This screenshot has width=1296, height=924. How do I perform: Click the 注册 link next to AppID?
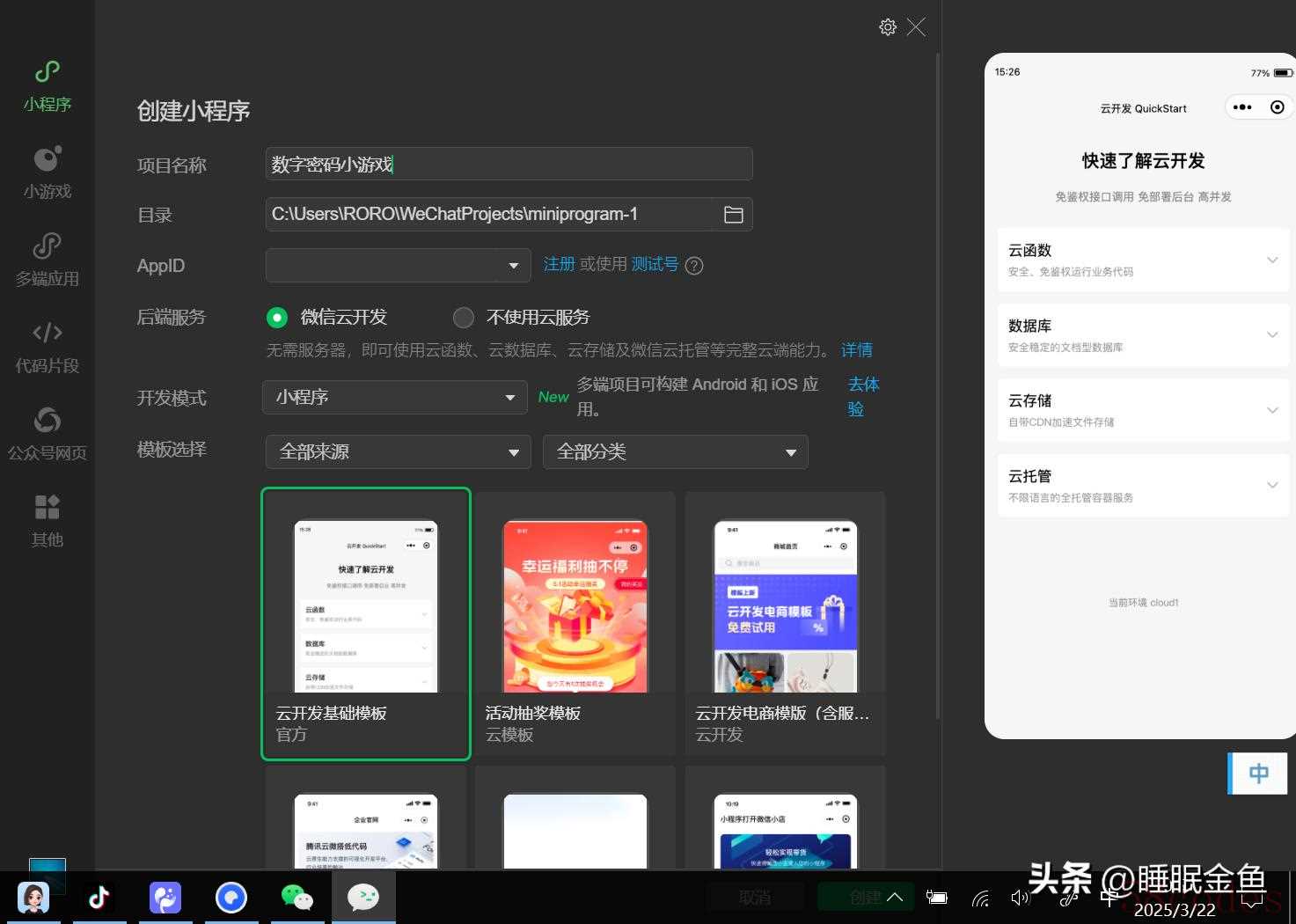click(559, 265)
